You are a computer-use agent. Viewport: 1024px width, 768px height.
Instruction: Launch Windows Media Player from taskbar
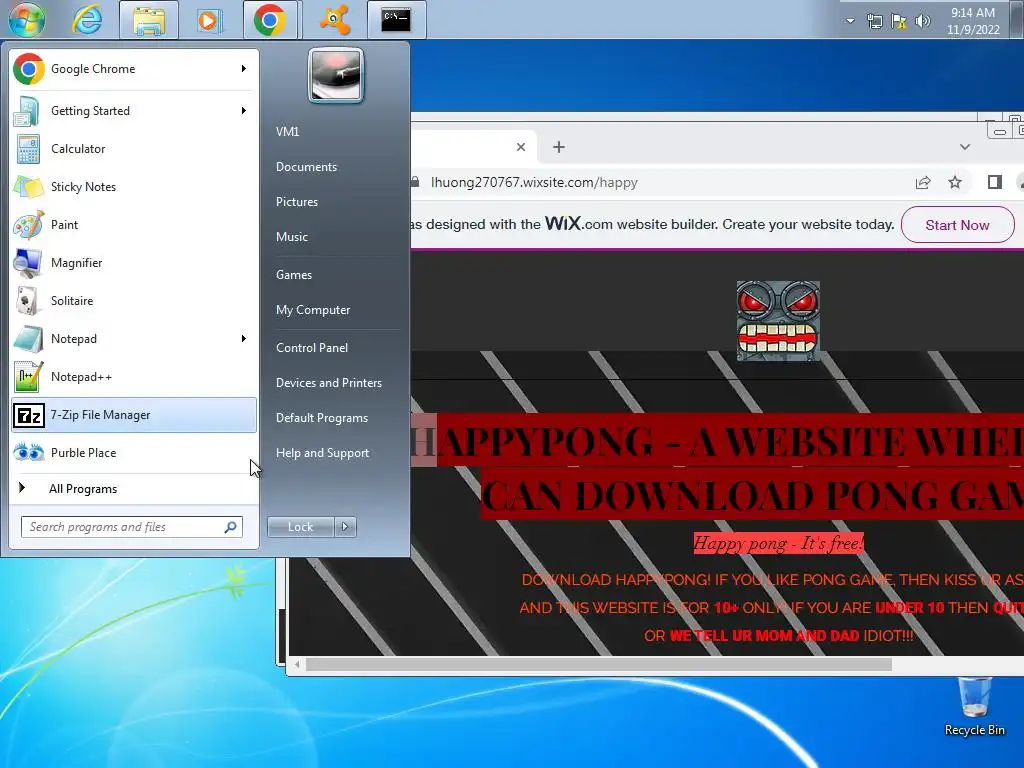pyautogui.click(x=209, y=20)
